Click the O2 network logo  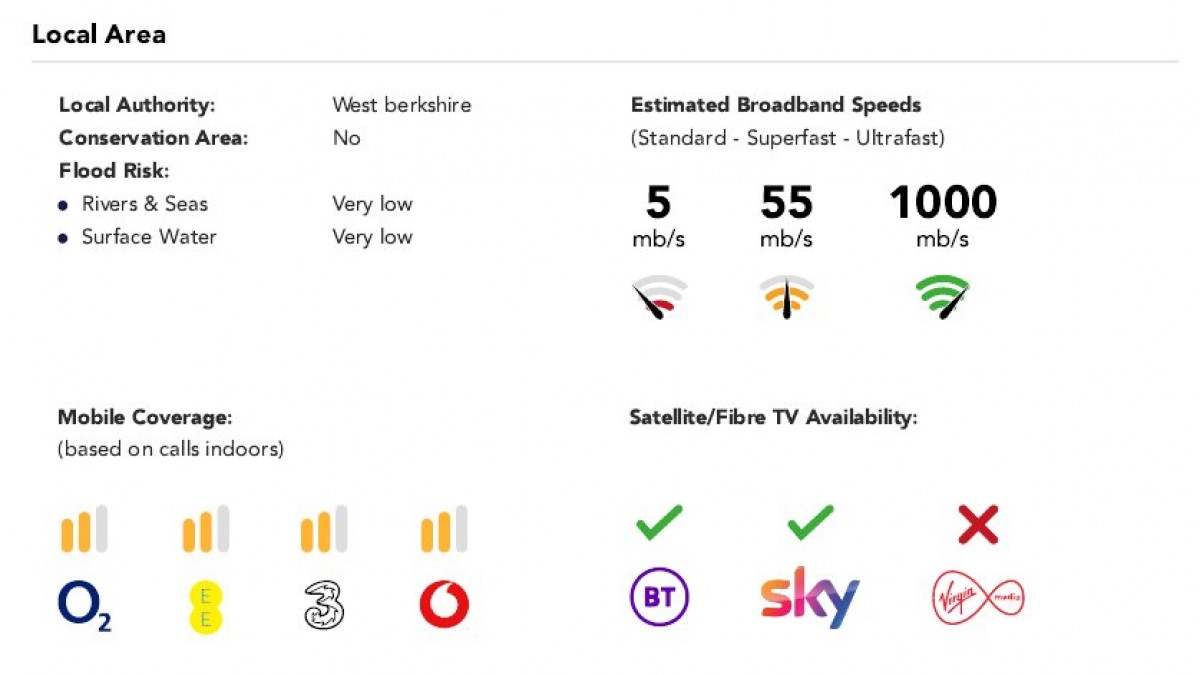(84, 606)
